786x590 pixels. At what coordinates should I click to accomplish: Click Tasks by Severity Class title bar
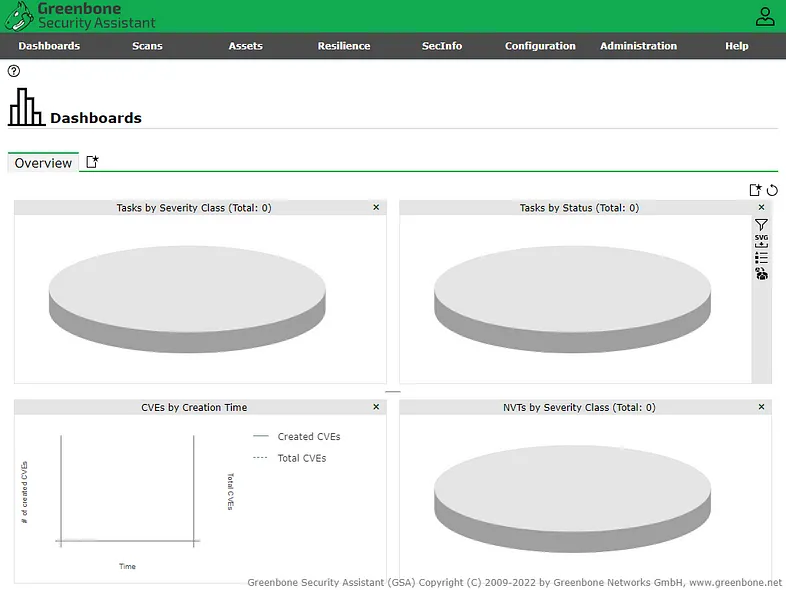coord(200,208)
